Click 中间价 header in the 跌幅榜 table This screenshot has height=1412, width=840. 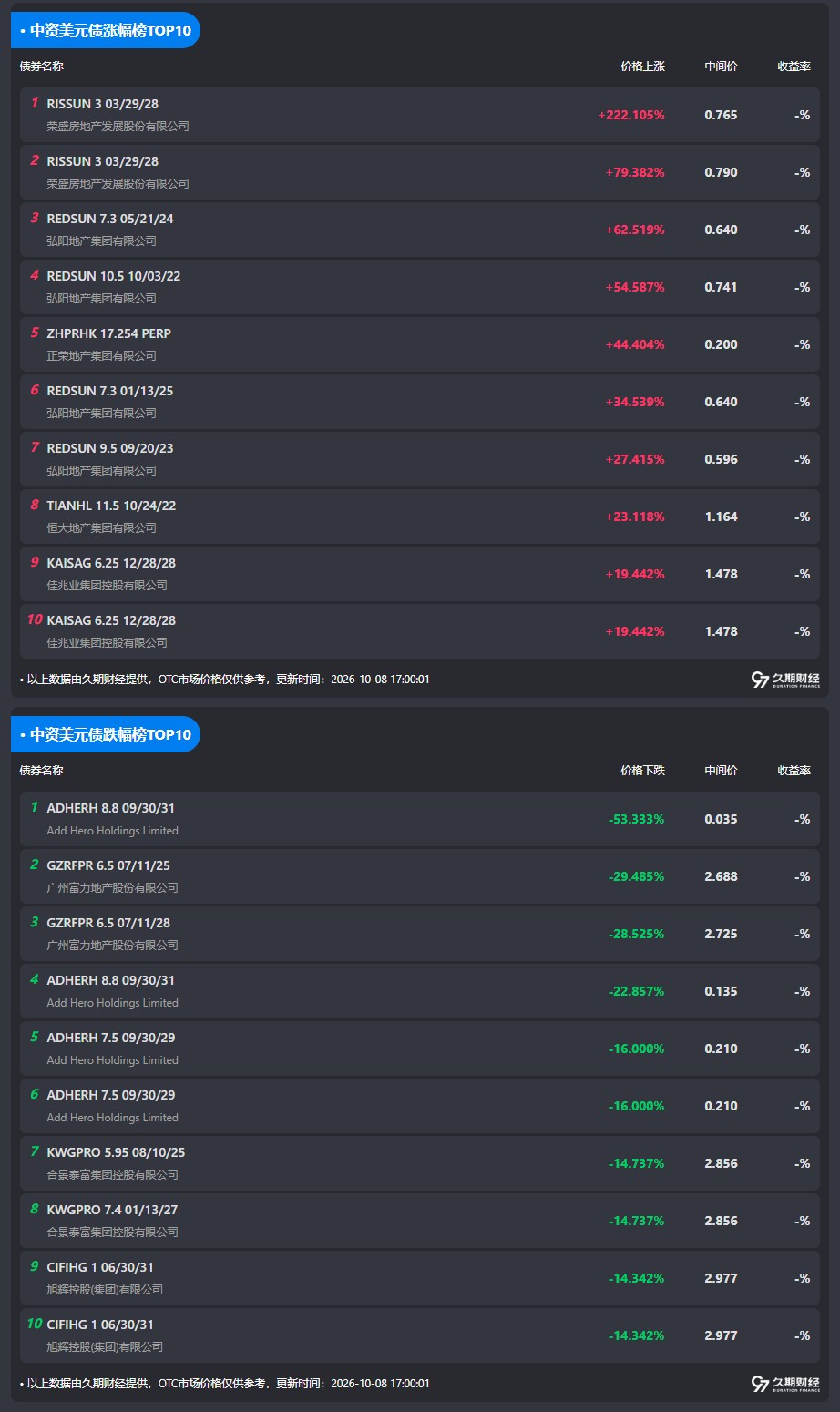721,771
